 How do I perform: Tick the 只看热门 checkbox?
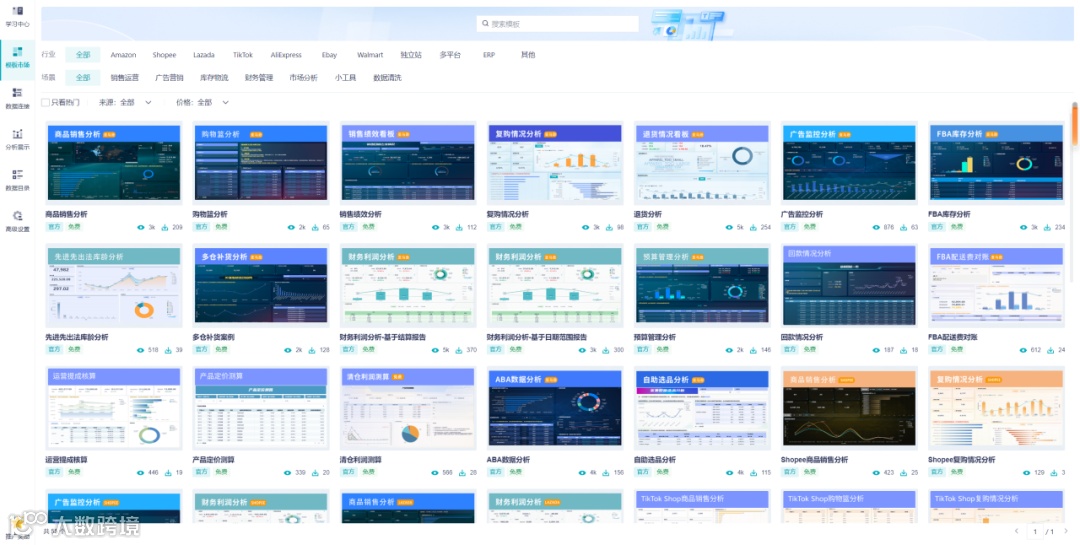tap(45, 102)
